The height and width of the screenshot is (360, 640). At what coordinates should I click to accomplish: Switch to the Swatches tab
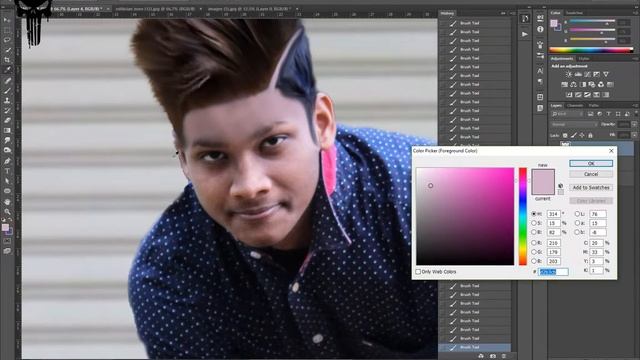[575, 13]
